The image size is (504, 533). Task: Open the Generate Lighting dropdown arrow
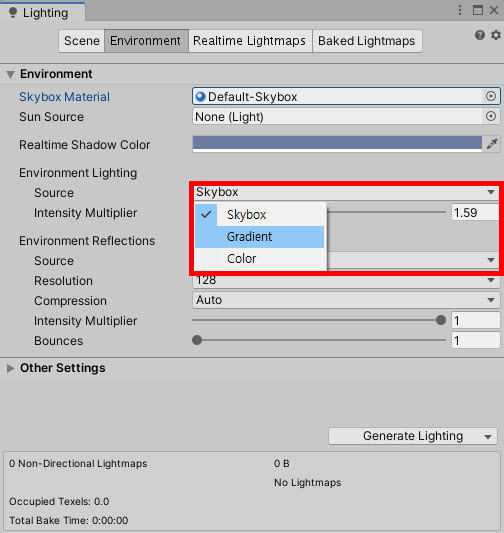tap(488, 436)
